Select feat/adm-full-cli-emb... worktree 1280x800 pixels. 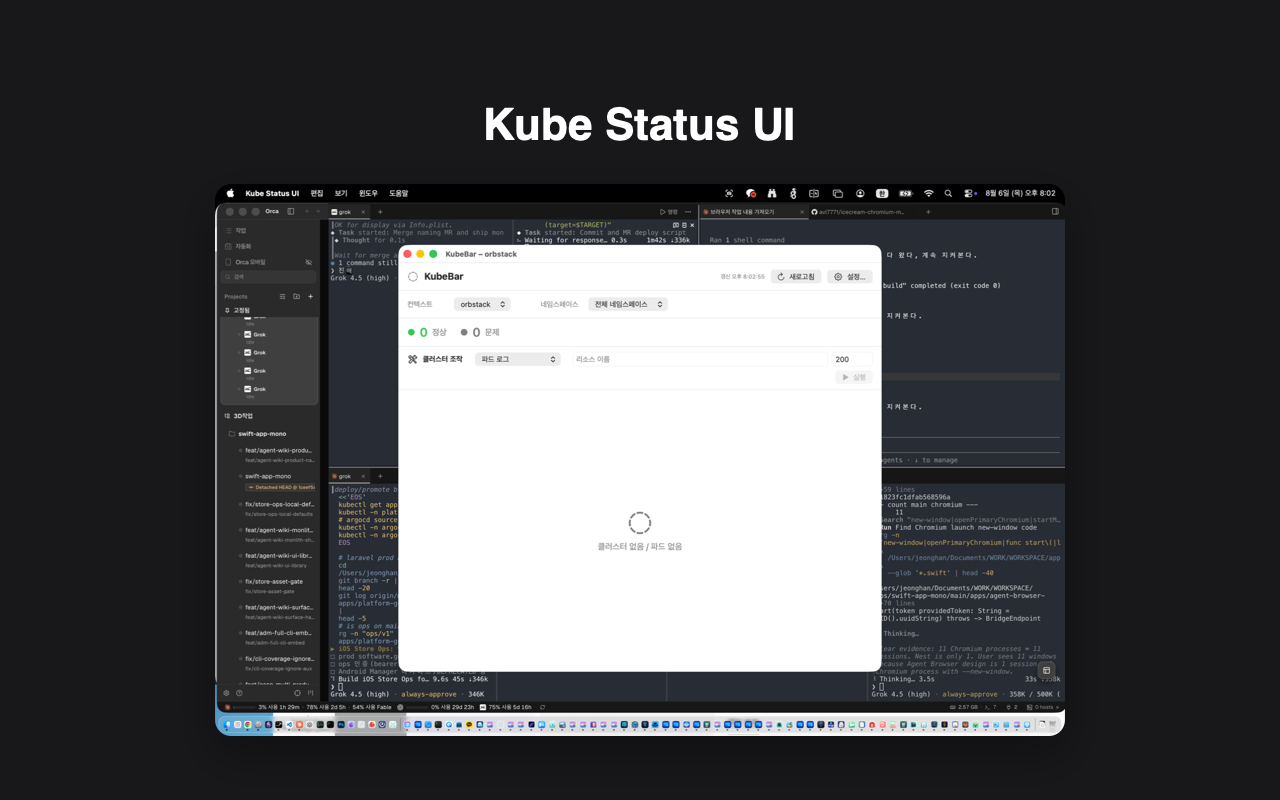pyautogui.click(x=278, y=636)
